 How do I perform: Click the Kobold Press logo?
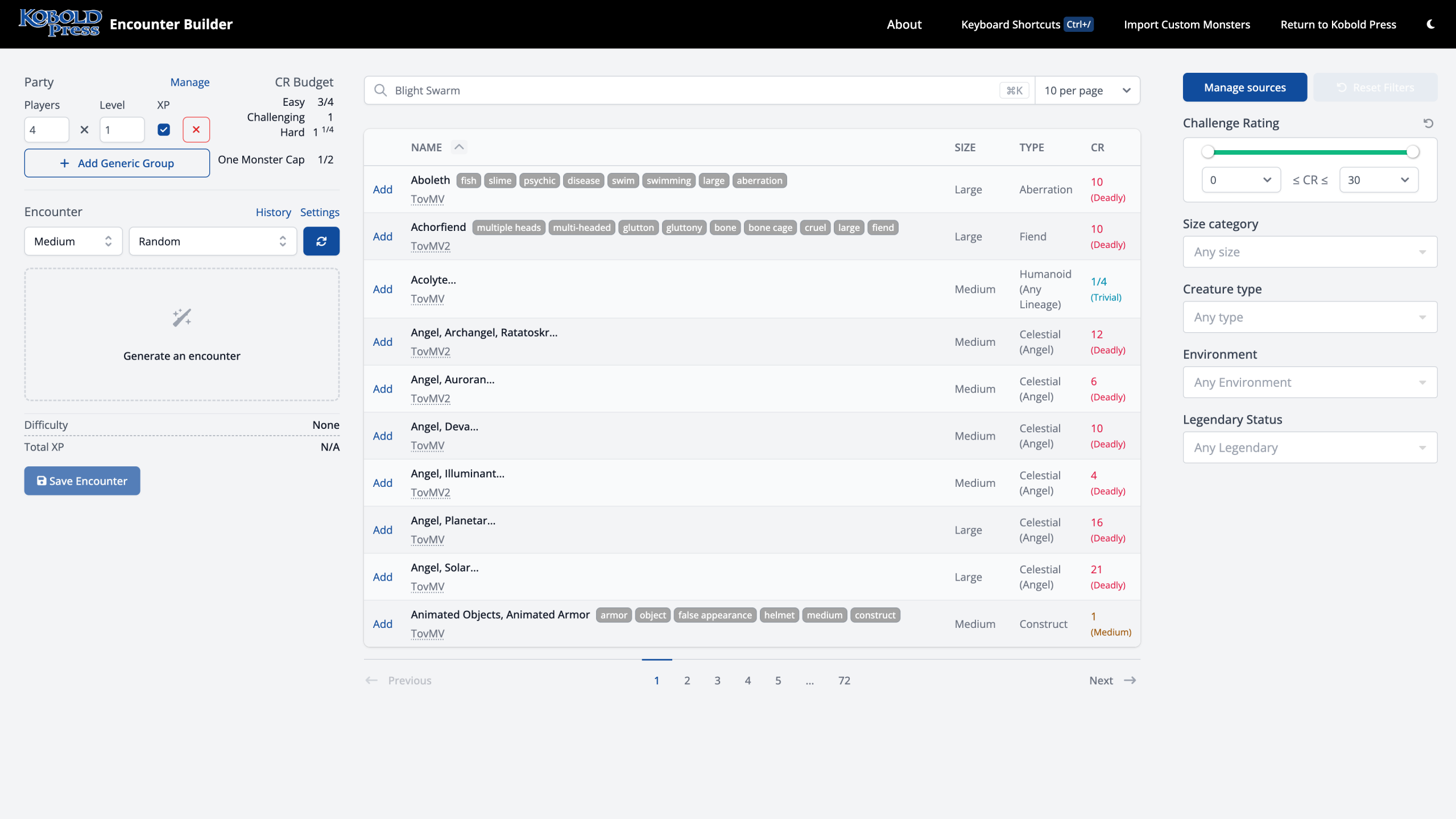(x=60, y=23)
